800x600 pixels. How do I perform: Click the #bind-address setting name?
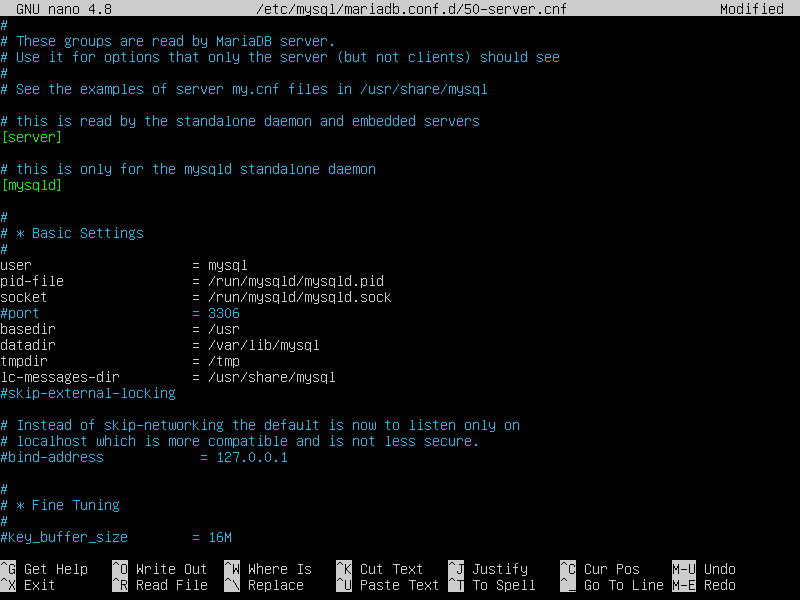(x=52, y=457)
